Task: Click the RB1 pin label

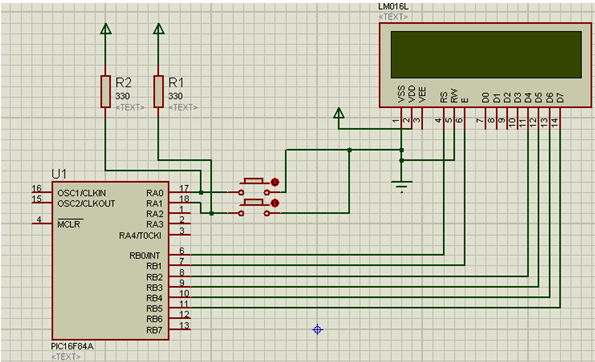Action: click(x=154, y=266)
